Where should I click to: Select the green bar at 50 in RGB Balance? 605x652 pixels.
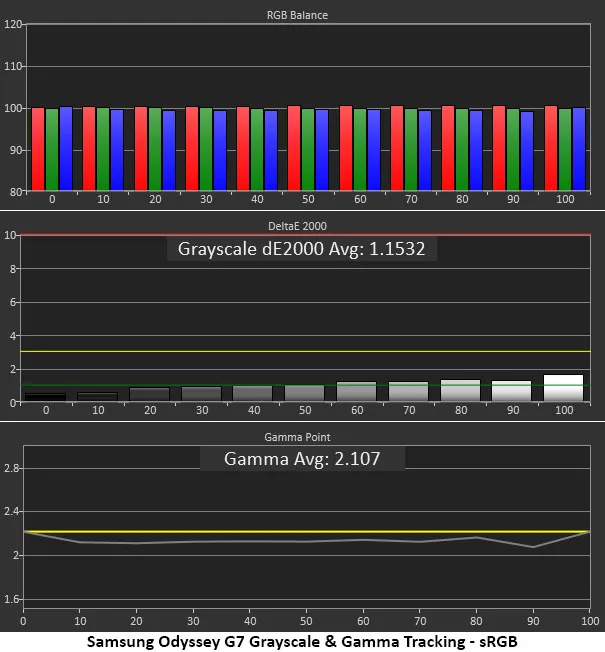pos(308,149)
